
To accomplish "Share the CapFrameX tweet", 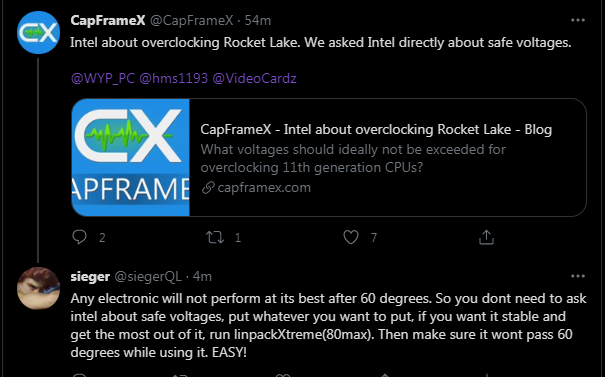I will [486, 237].
